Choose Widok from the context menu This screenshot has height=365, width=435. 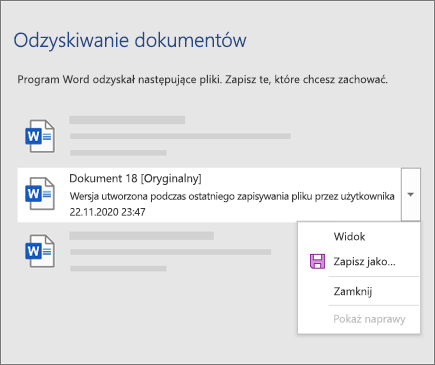(x=349, y=237)
